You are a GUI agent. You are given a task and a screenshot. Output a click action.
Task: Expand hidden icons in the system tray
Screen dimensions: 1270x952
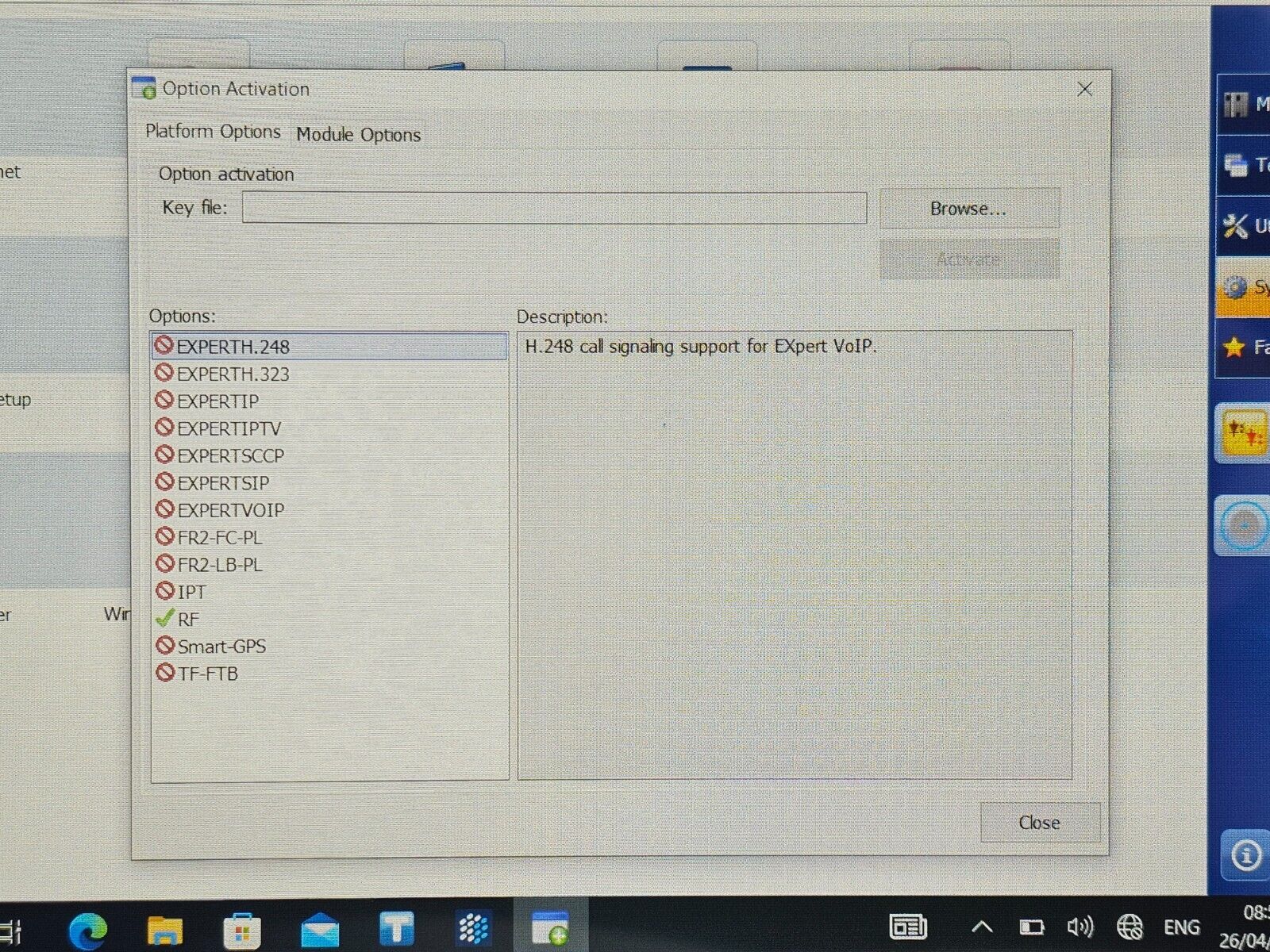click(x=982, y=926)
